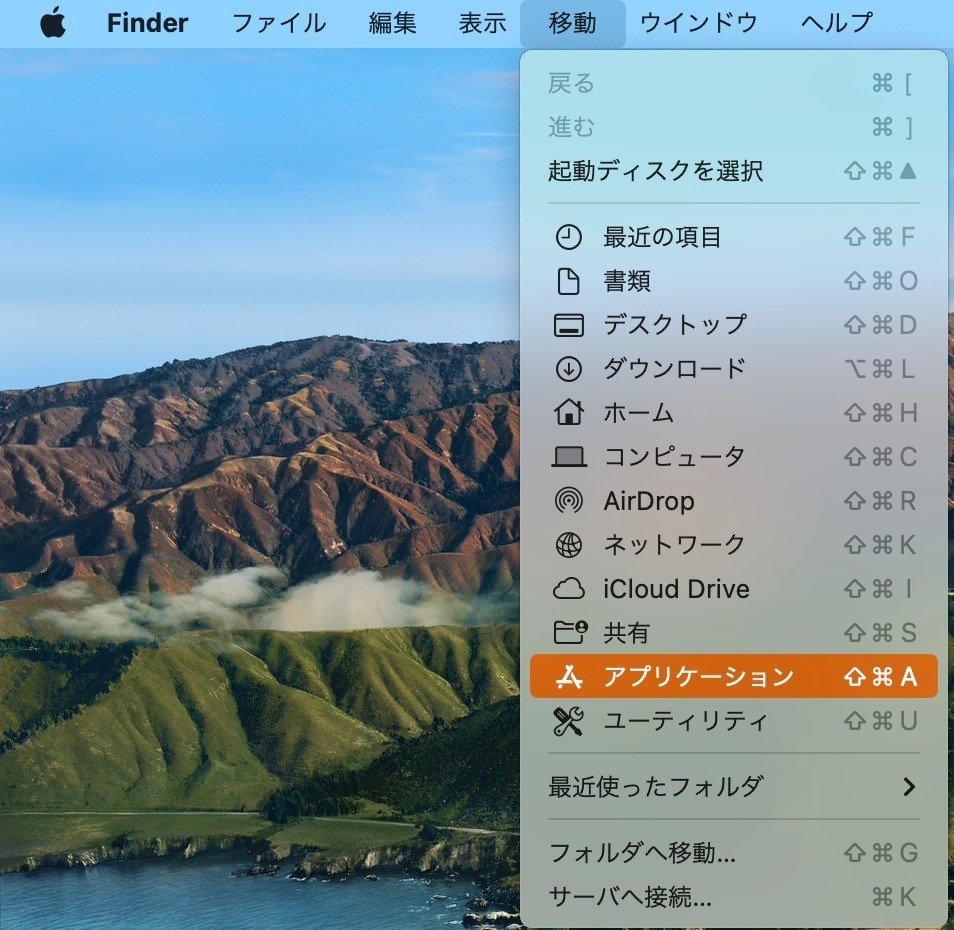Image resolution: width=954 pixels, height=930 pixels.
Task: Expand 最近使ったフォルダ submenu arrow
Action: 909,786
